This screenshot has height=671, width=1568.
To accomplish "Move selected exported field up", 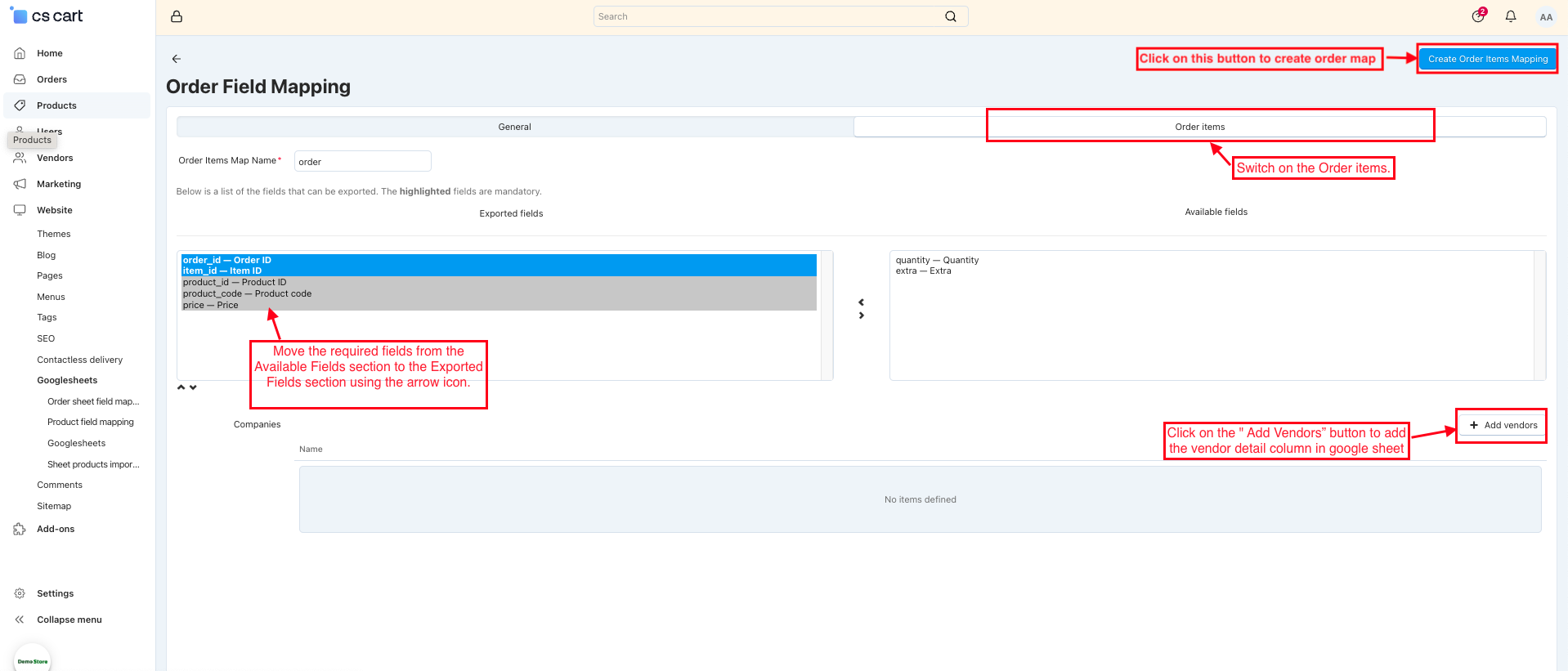I will 181,387.
